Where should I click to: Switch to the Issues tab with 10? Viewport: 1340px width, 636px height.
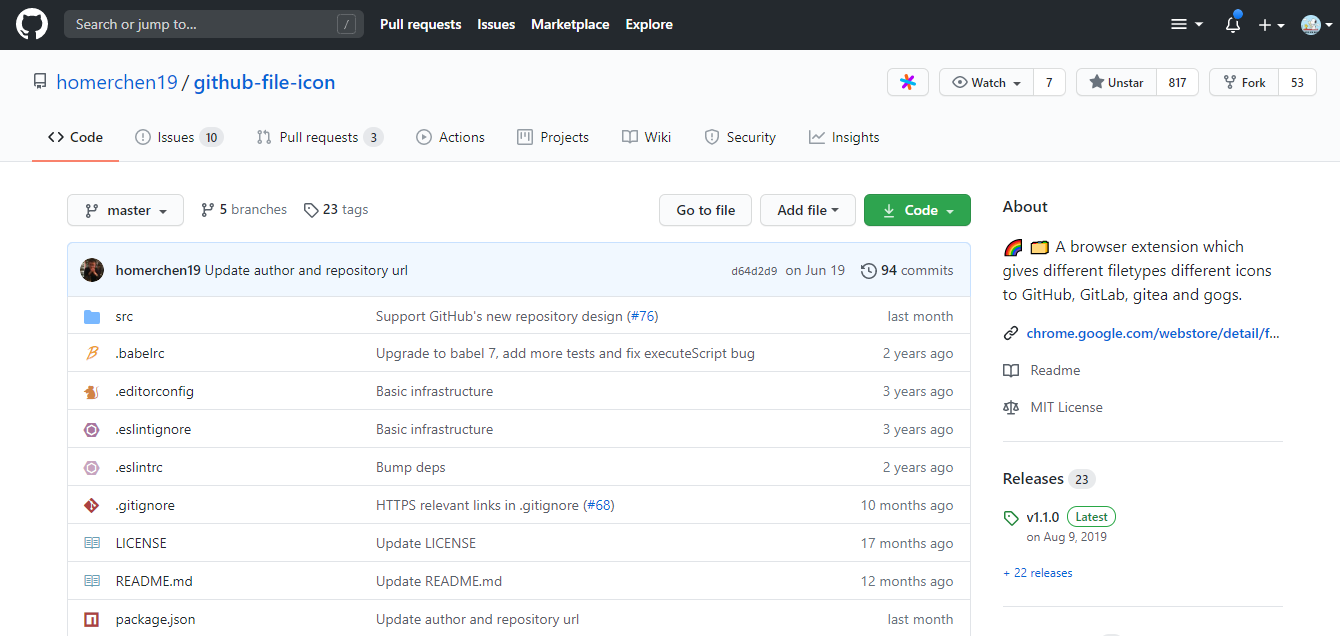[x=179, y=137]
